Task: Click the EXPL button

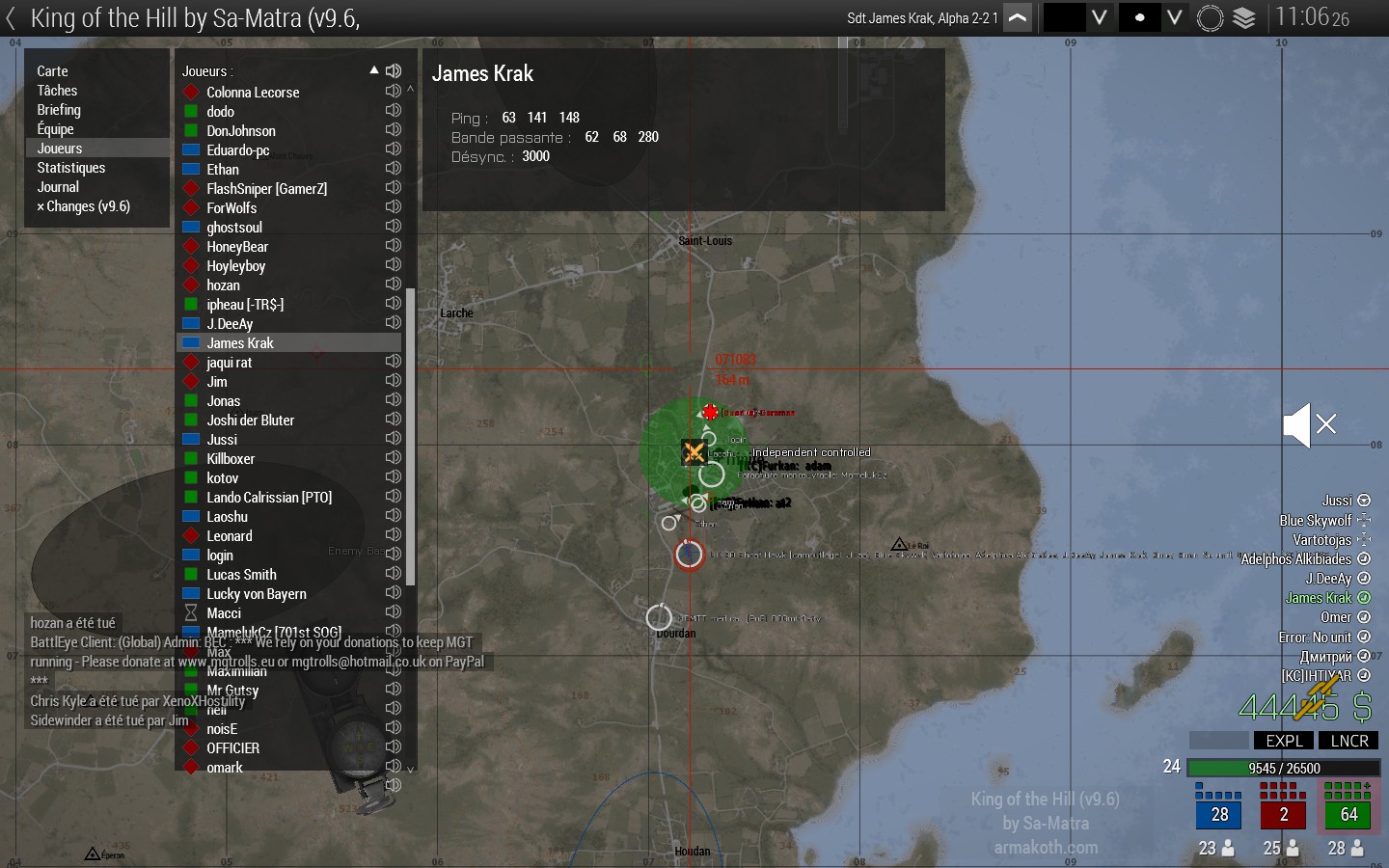Action: [1284, 741]
